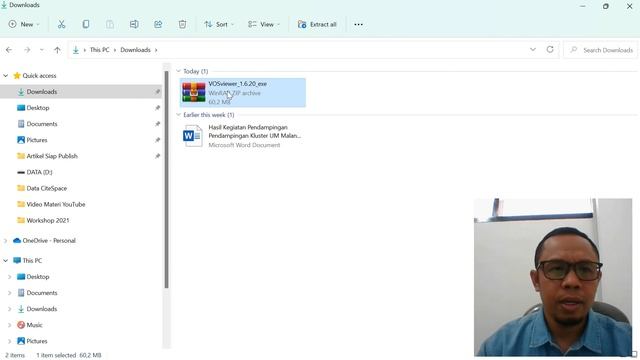The height and width of the screenshot is (360, 640).
Task: Click the Cut scissors icon
Action: [61, 24]
